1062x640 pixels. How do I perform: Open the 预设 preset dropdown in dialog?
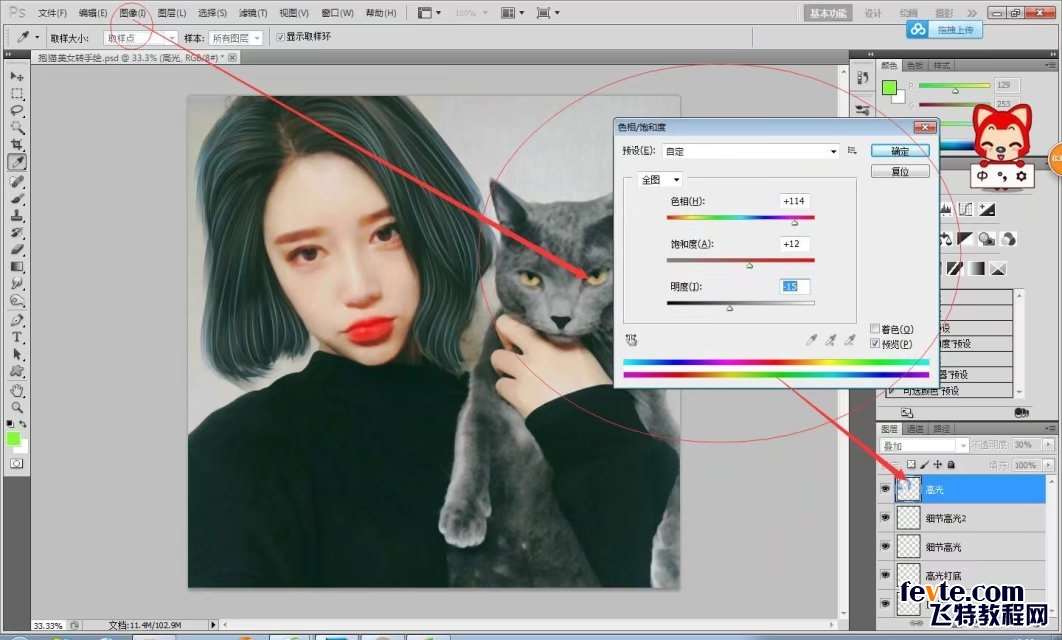pos(751,151)
